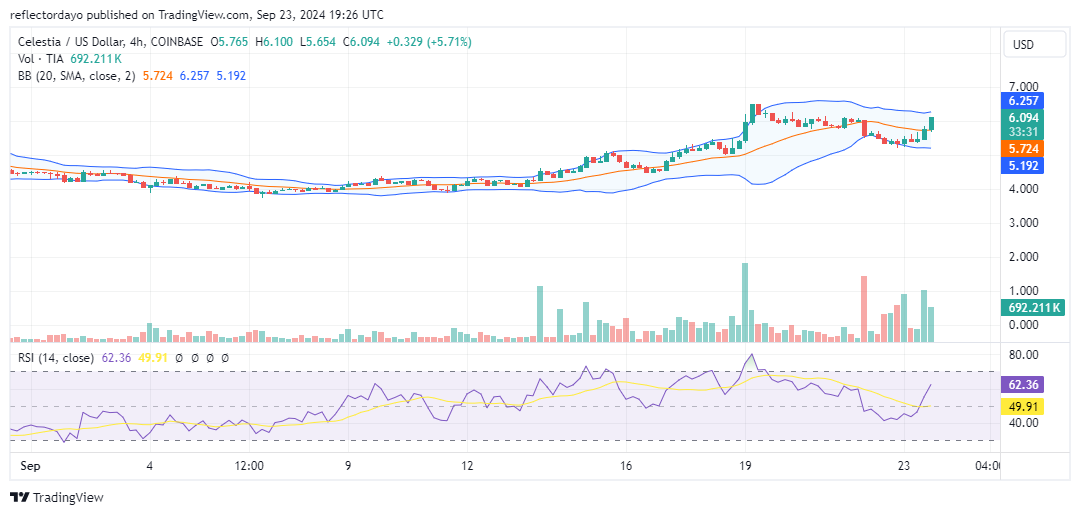Click the 40.00 RSI axis tick
The image size is (1080, 515).
[1024, 422]
